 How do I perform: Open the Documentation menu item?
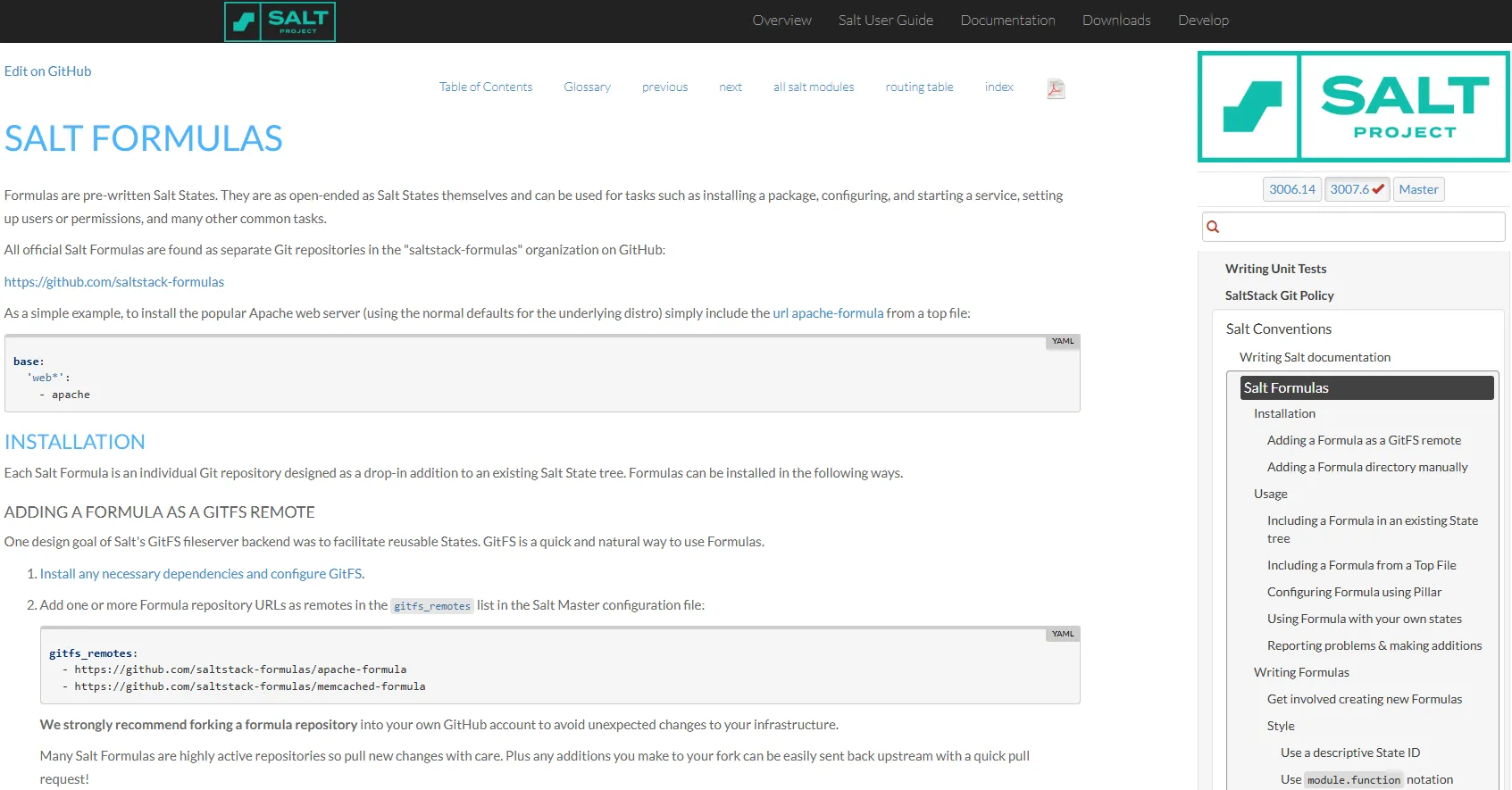tap(1007, 21)
